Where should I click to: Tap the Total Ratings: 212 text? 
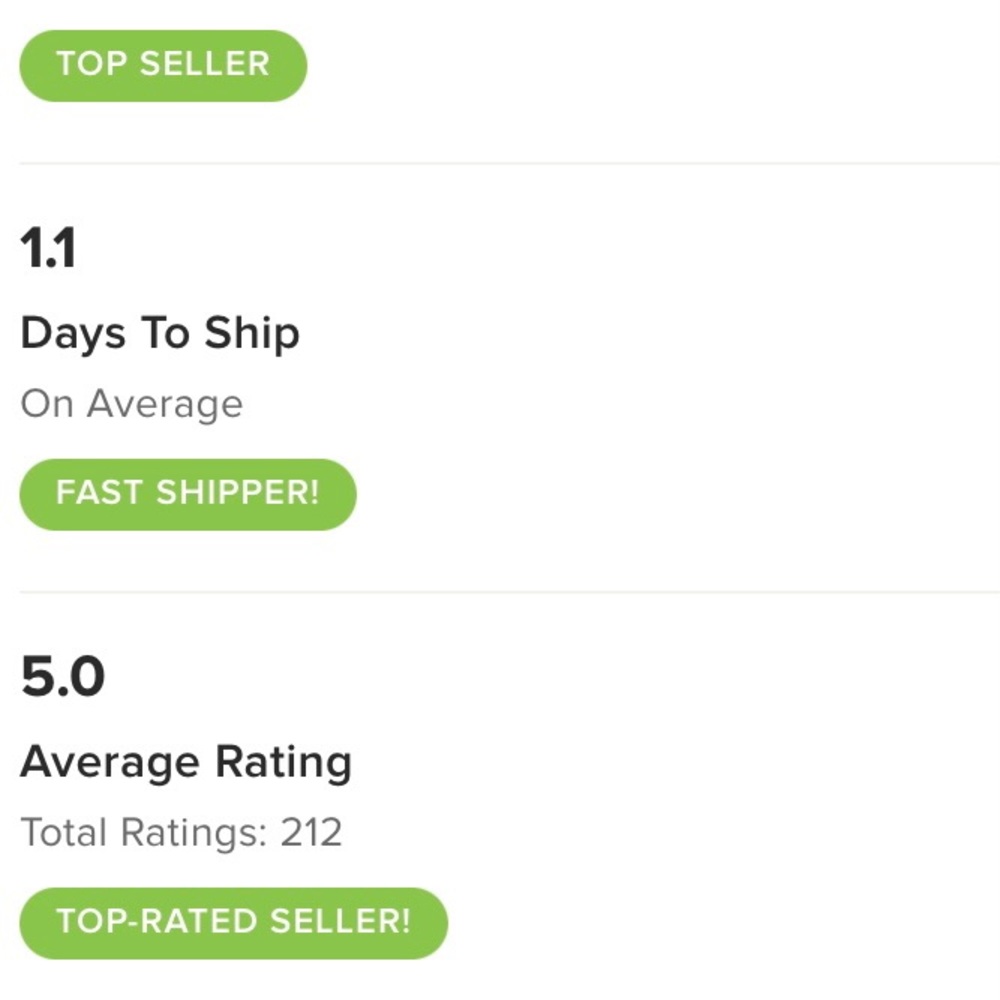pyautogui.click(x=181, y=832)
